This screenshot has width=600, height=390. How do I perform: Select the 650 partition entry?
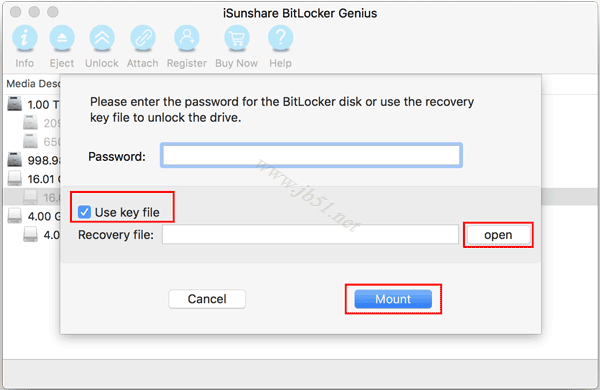[41, 142]
